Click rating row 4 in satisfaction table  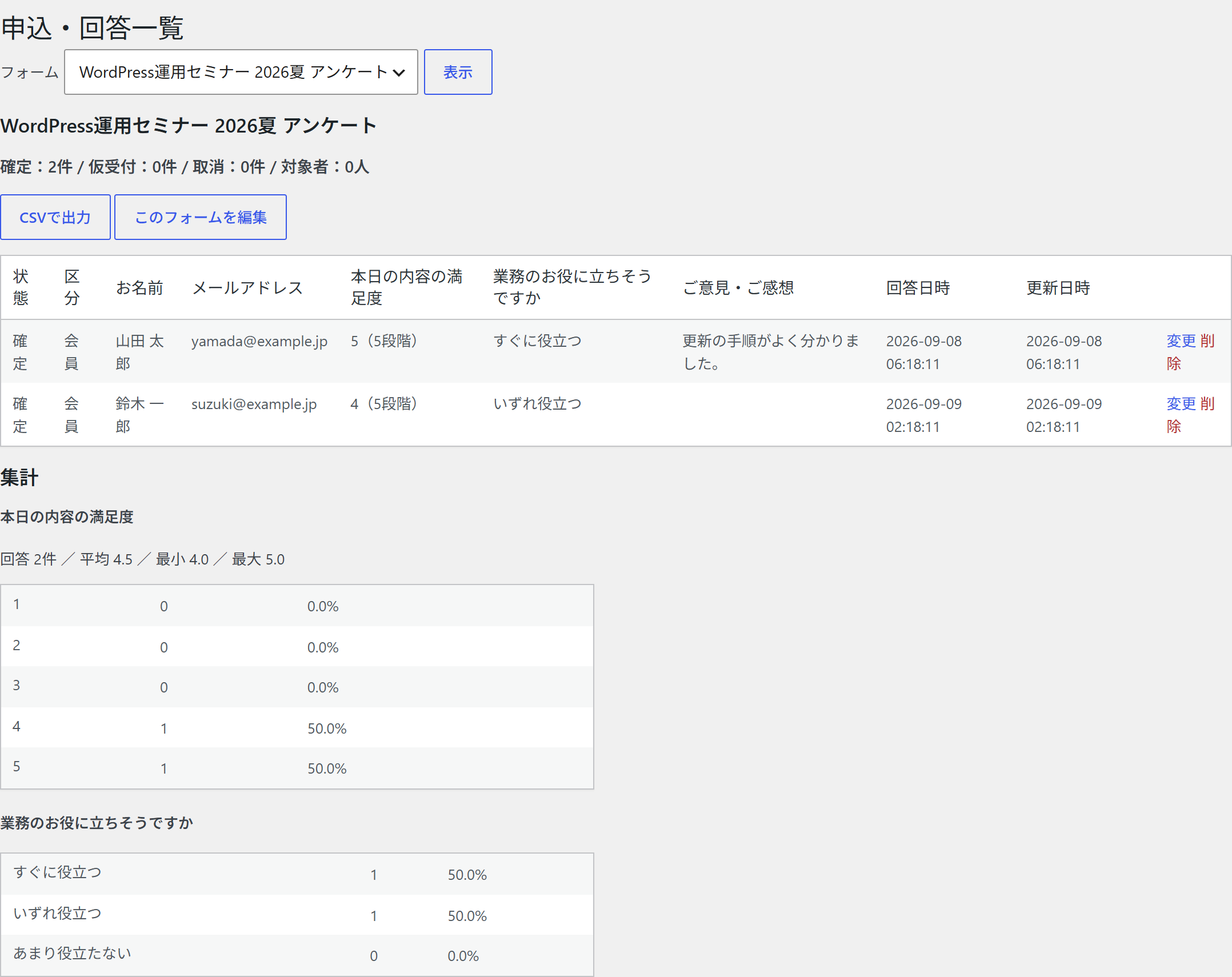[x=297, y=727]
